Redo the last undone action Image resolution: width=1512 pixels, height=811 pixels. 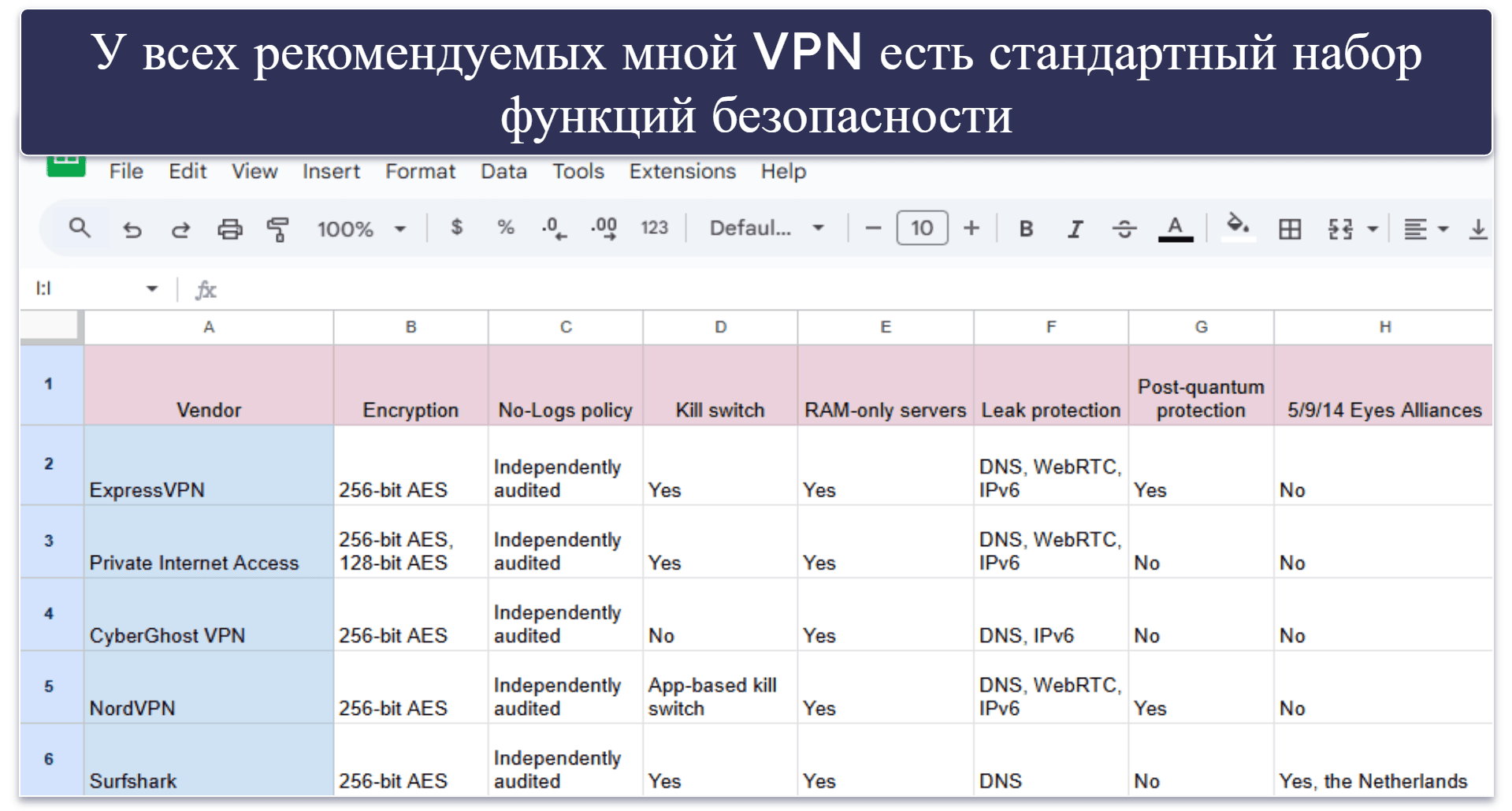pyautogui.click(x=180, y=229)
